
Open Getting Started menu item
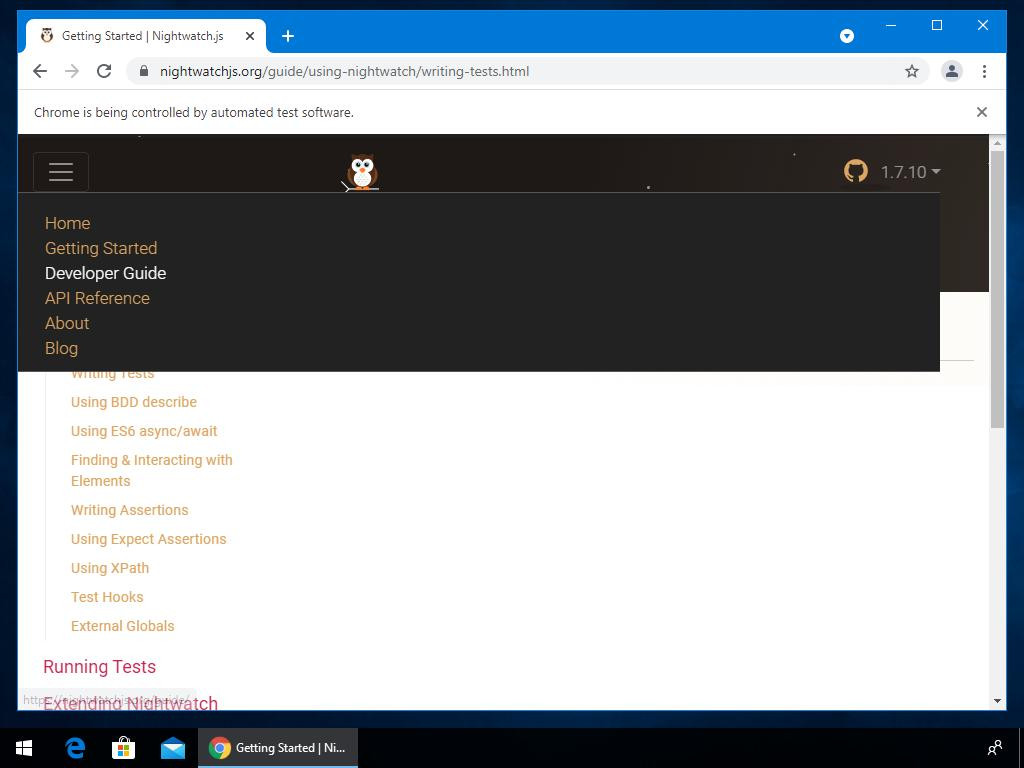[101, 248]
